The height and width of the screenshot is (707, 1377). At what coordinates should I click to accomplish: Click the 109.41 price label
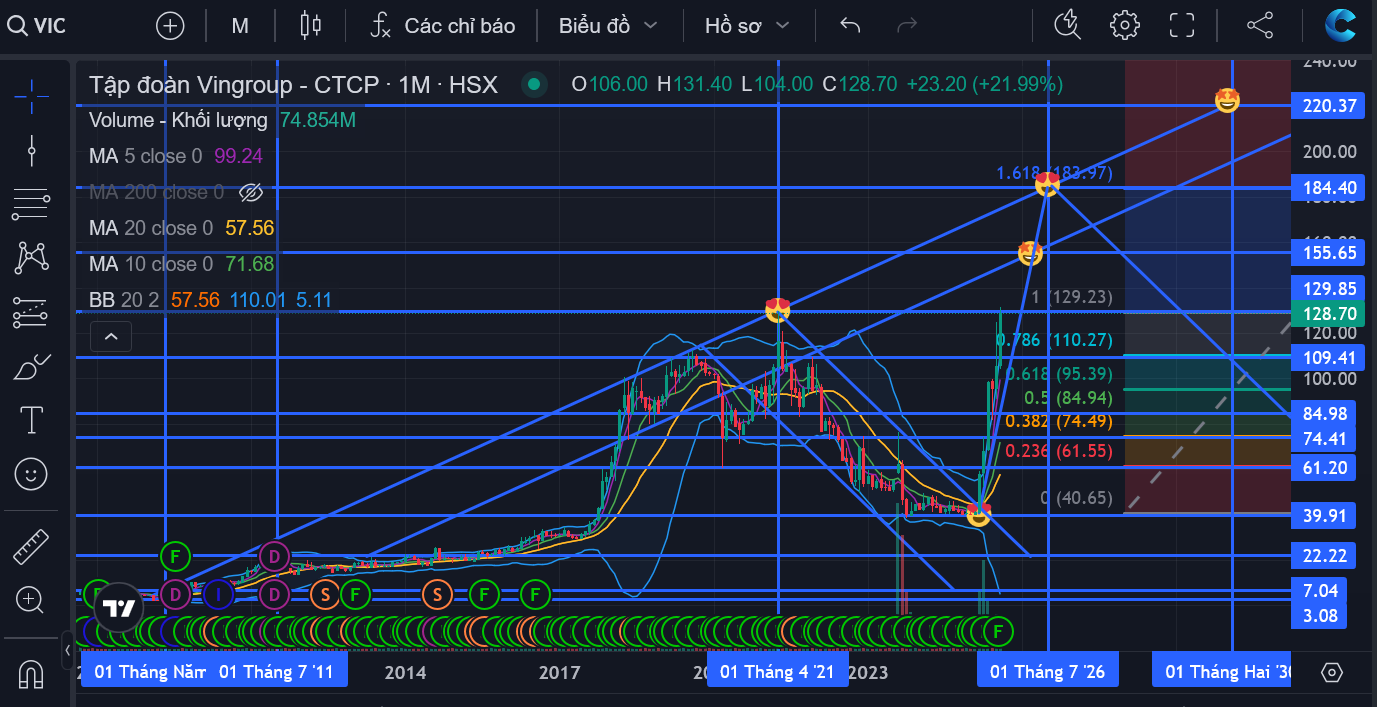(x=1327, y=357)
